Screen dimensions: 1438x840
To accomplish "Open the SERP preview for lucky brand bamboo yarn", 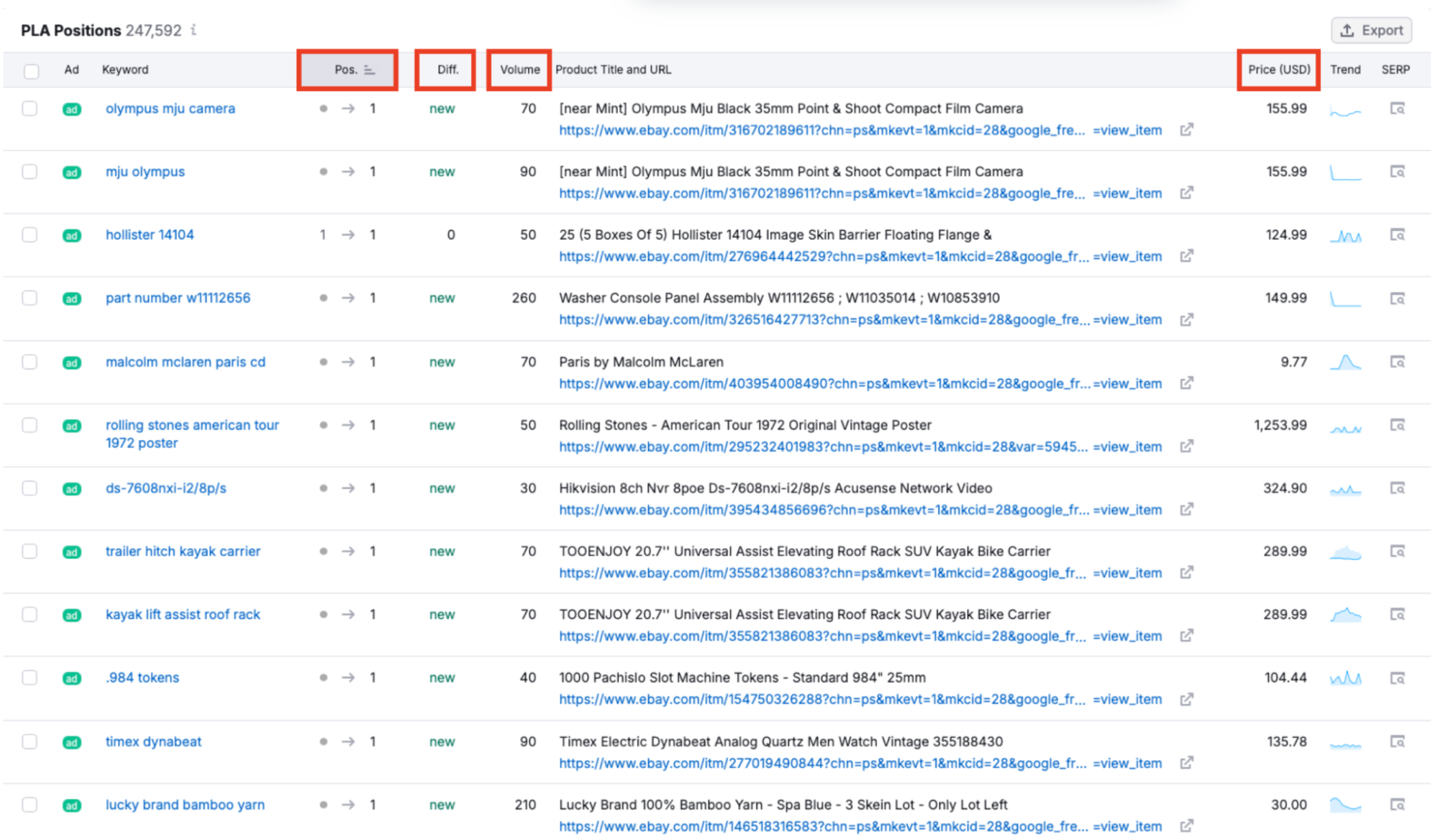I will point(1396,805).
